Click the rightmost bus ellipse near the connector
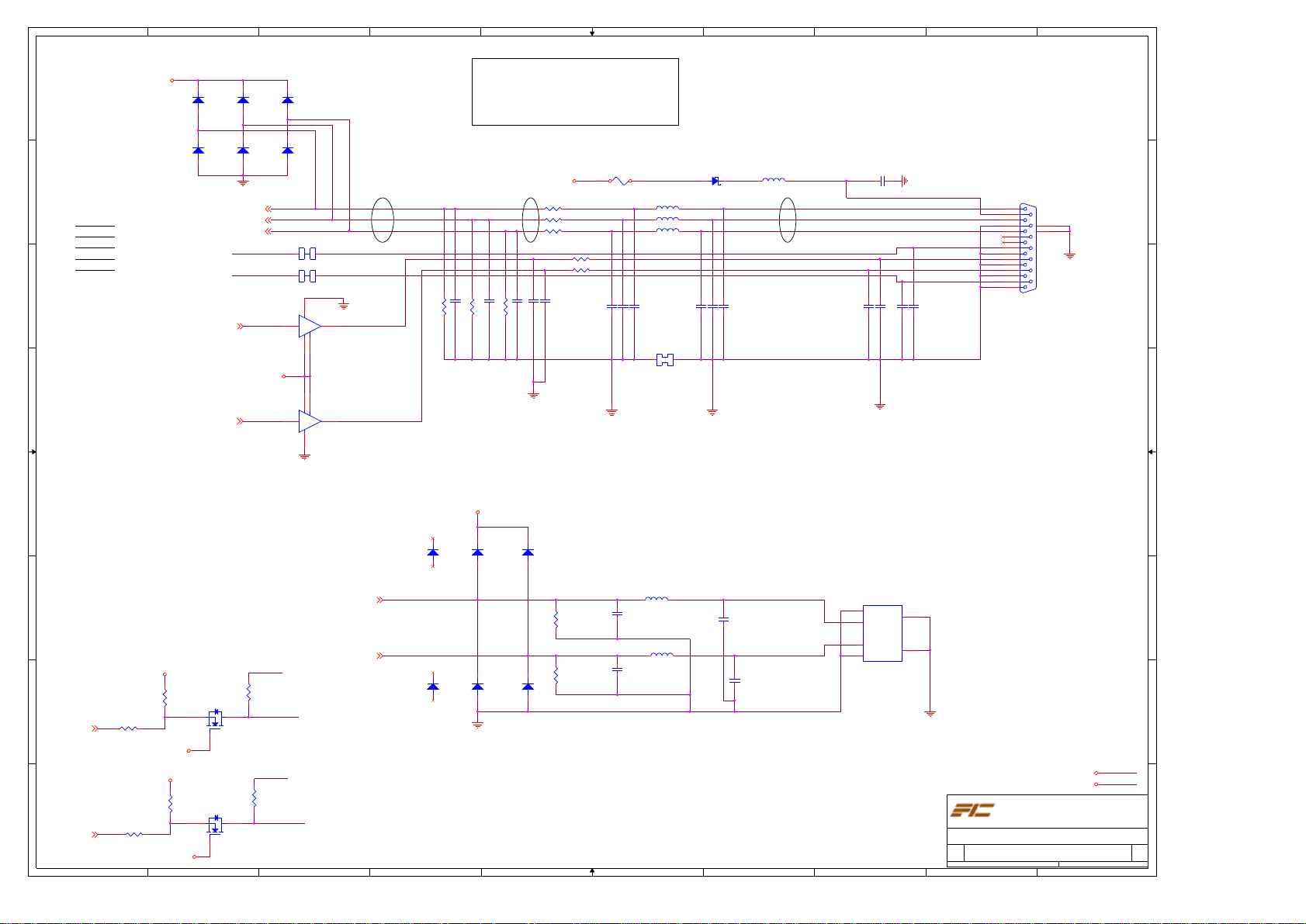 (x=788, y=220)
